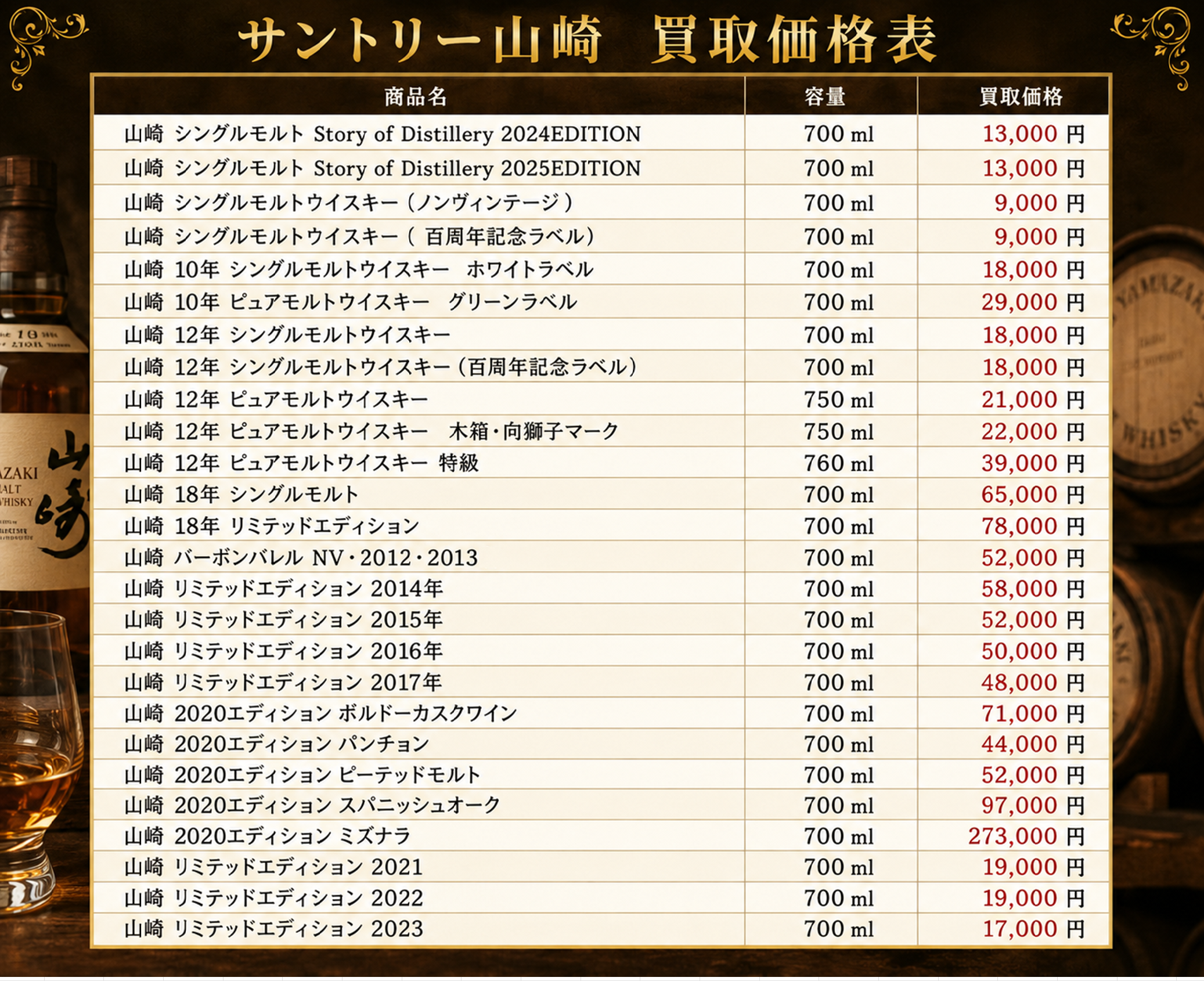1204x981 pixels.
Task: Select the '容量' column header
Action: pyautogui.click(x=825, y=96)
